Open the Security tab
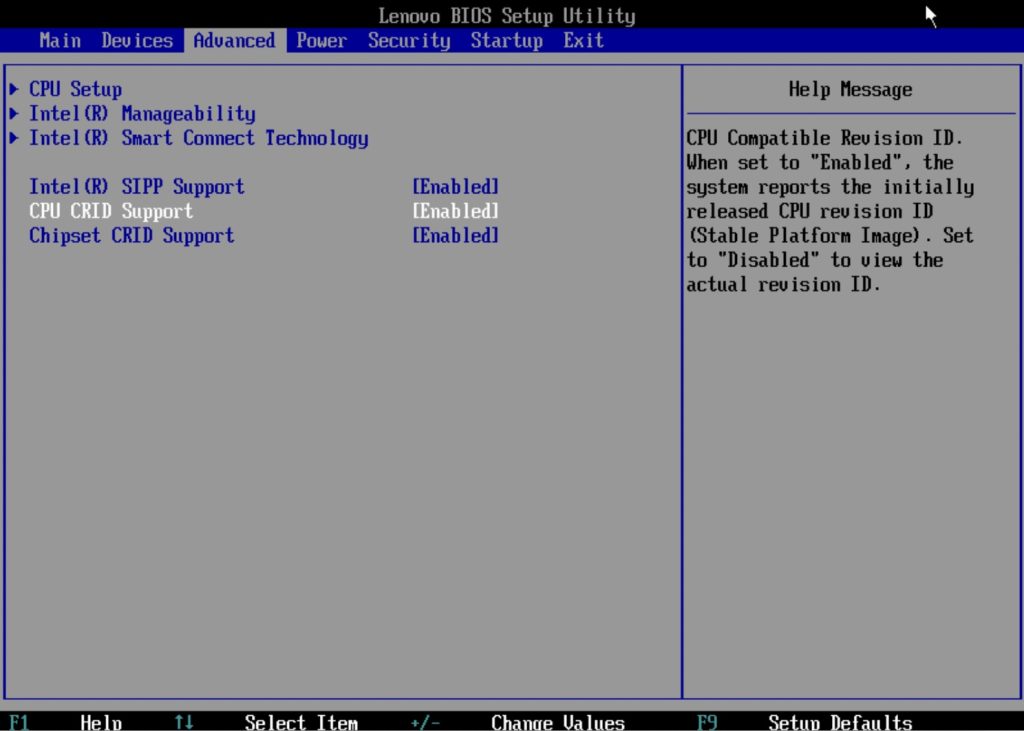The height and width of the screenshot is (731, 1024). tap(409, 41)
